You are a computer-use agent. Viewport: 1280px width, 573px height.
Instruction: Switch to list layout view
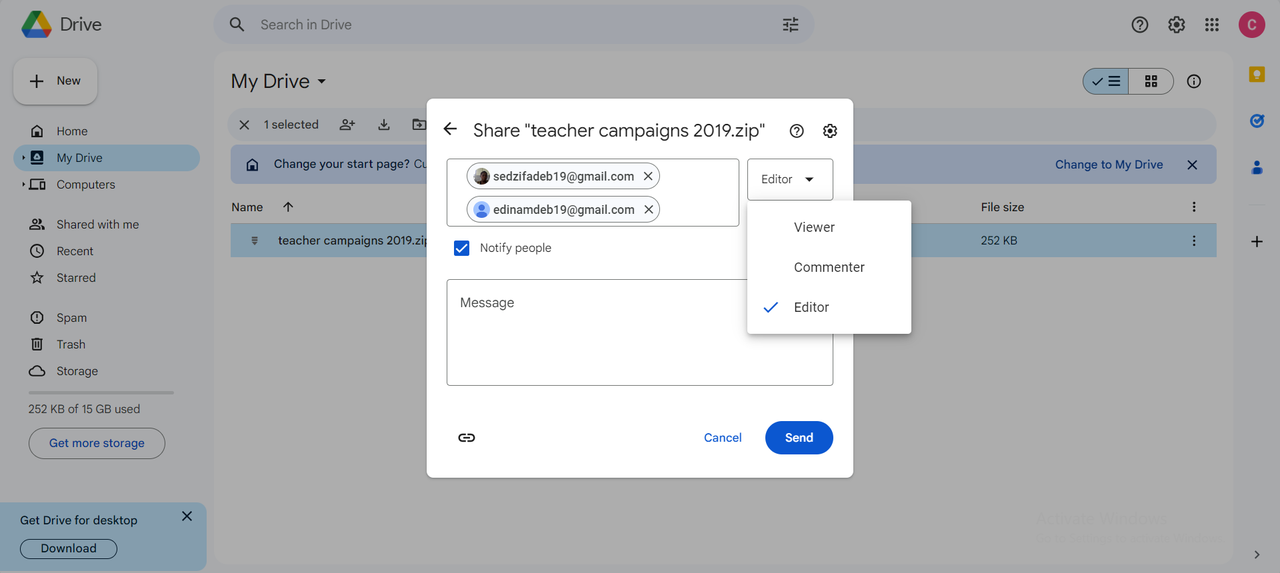1106,81
